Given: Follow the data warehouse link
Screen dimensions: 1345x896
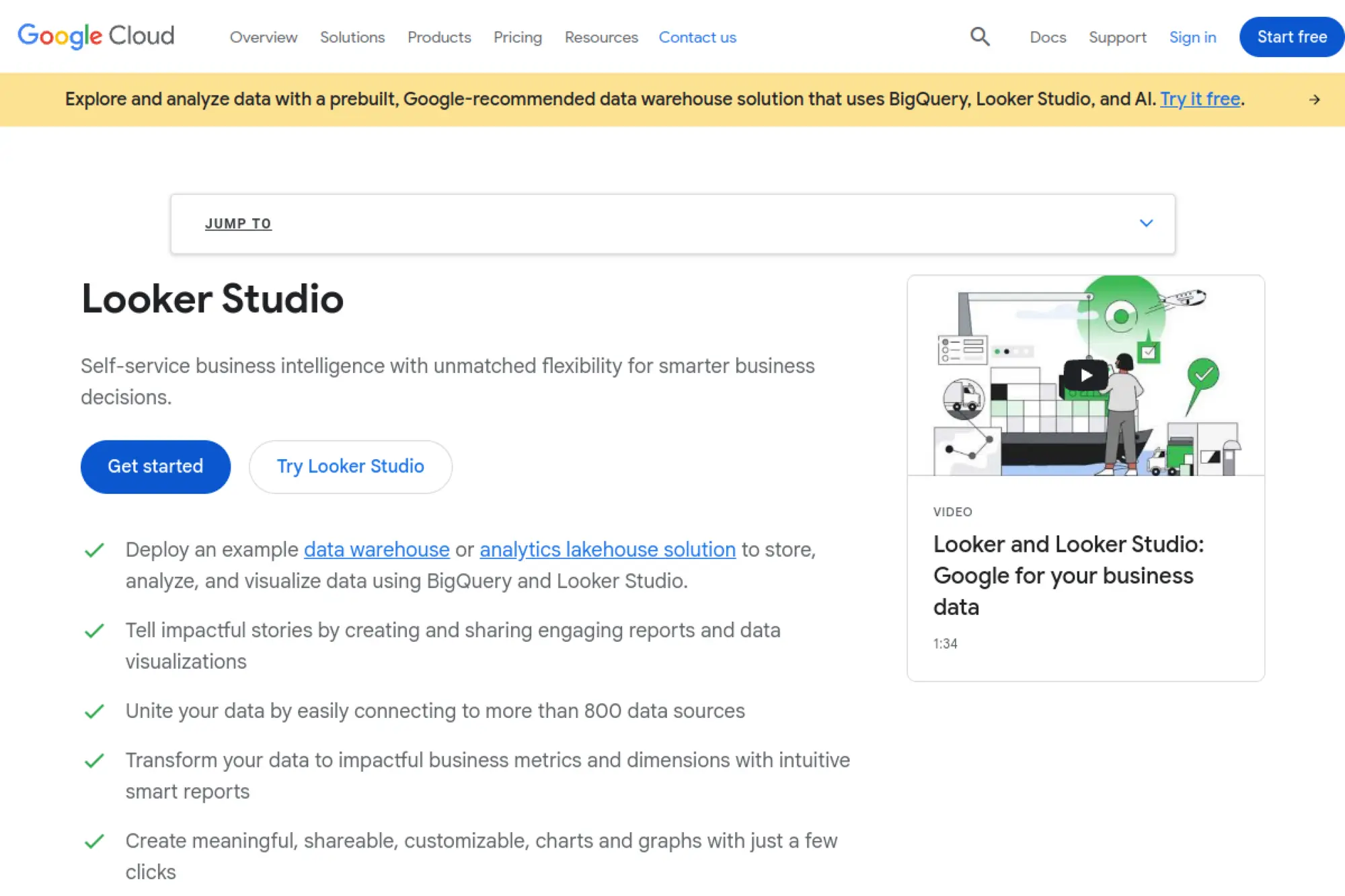Looking at the screenshot, I should tap(376, 549).
